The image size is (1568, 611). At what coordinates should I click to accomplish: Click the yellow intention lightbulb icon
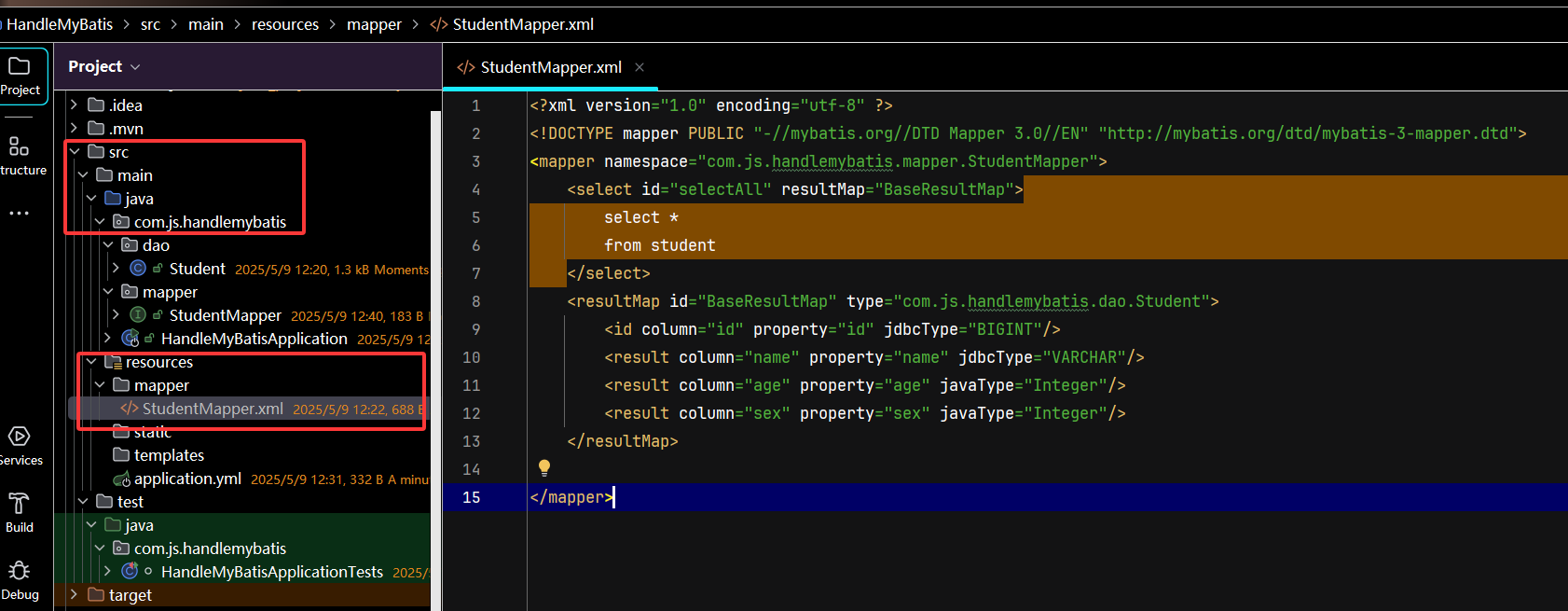point(544,468)
